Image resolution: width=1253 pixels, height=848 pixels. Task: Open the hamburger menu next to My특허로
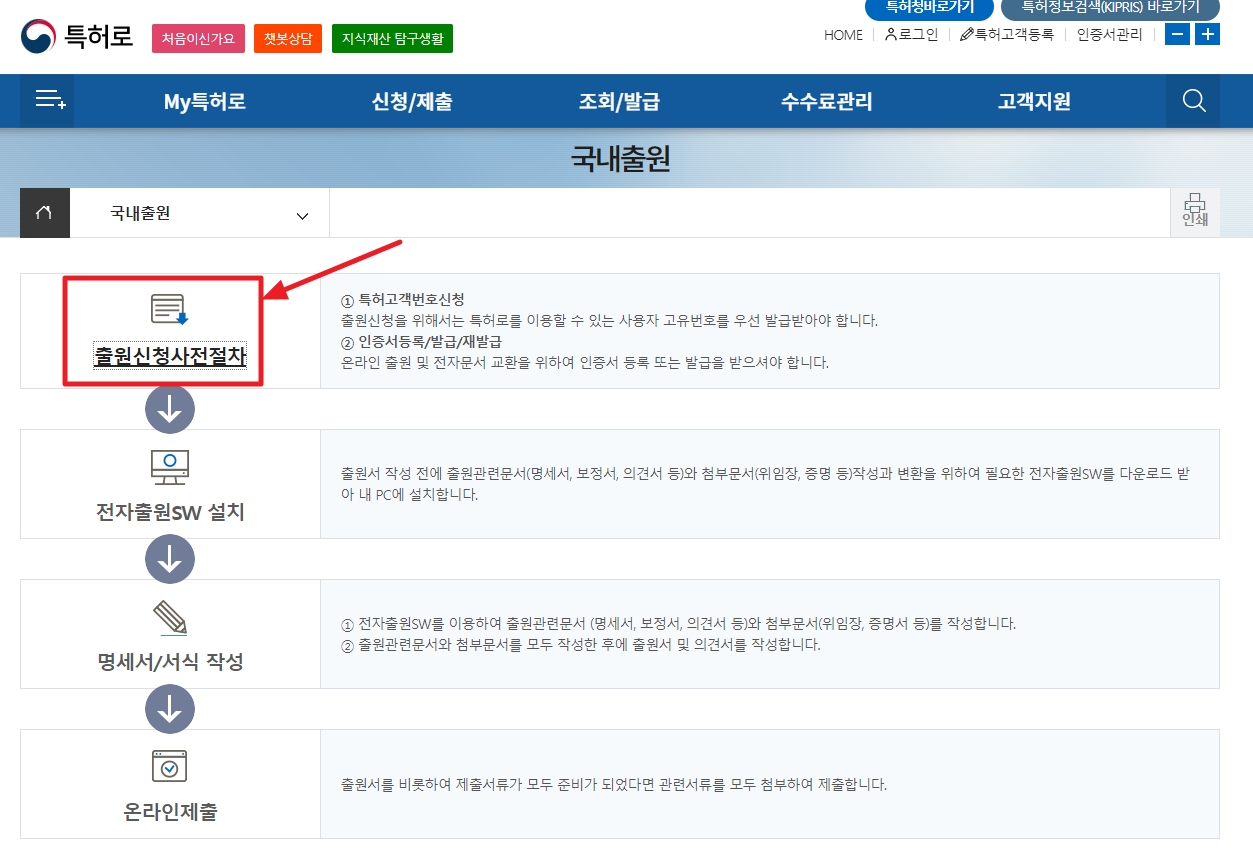click(46, 100)
